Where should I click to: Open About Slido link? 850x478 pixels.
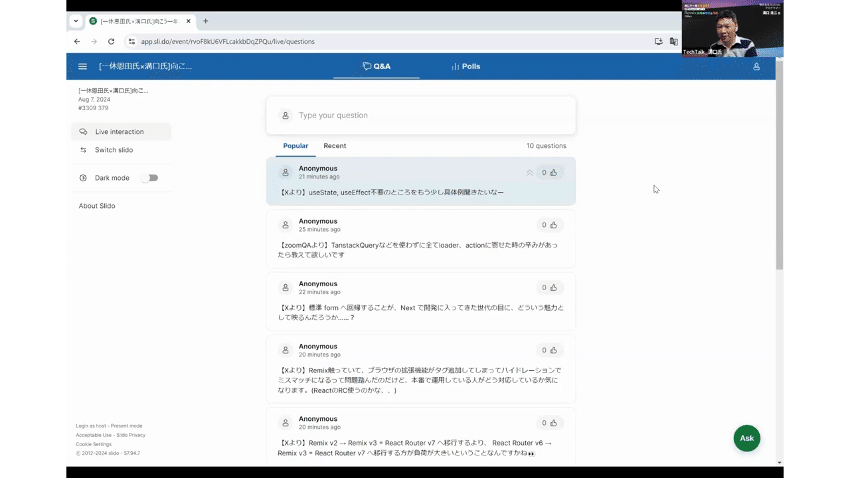click(x=97, y=206)
